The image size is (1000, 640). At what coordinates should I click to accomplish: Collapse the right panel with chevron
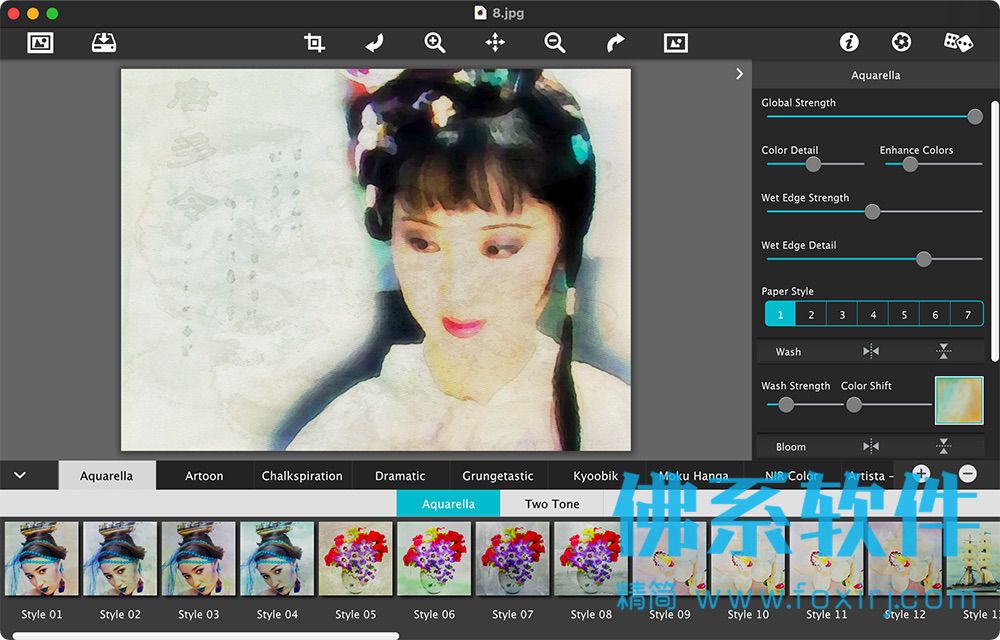[x=739, y=74]
